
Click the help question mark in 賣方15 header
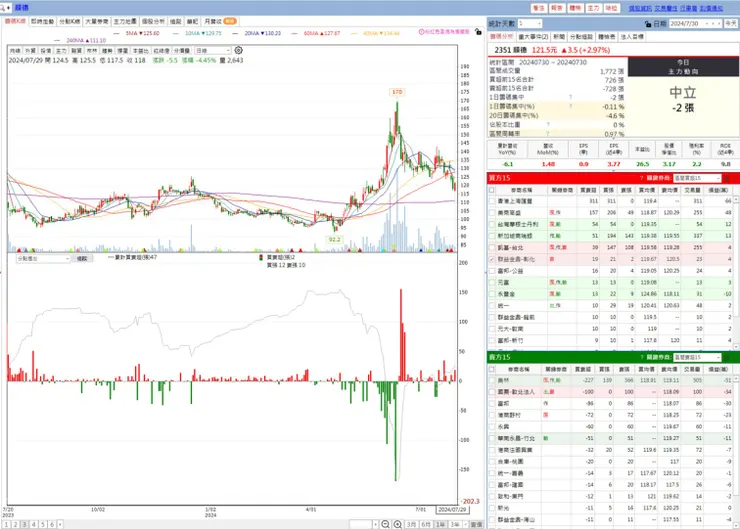[x=641, y=357]
